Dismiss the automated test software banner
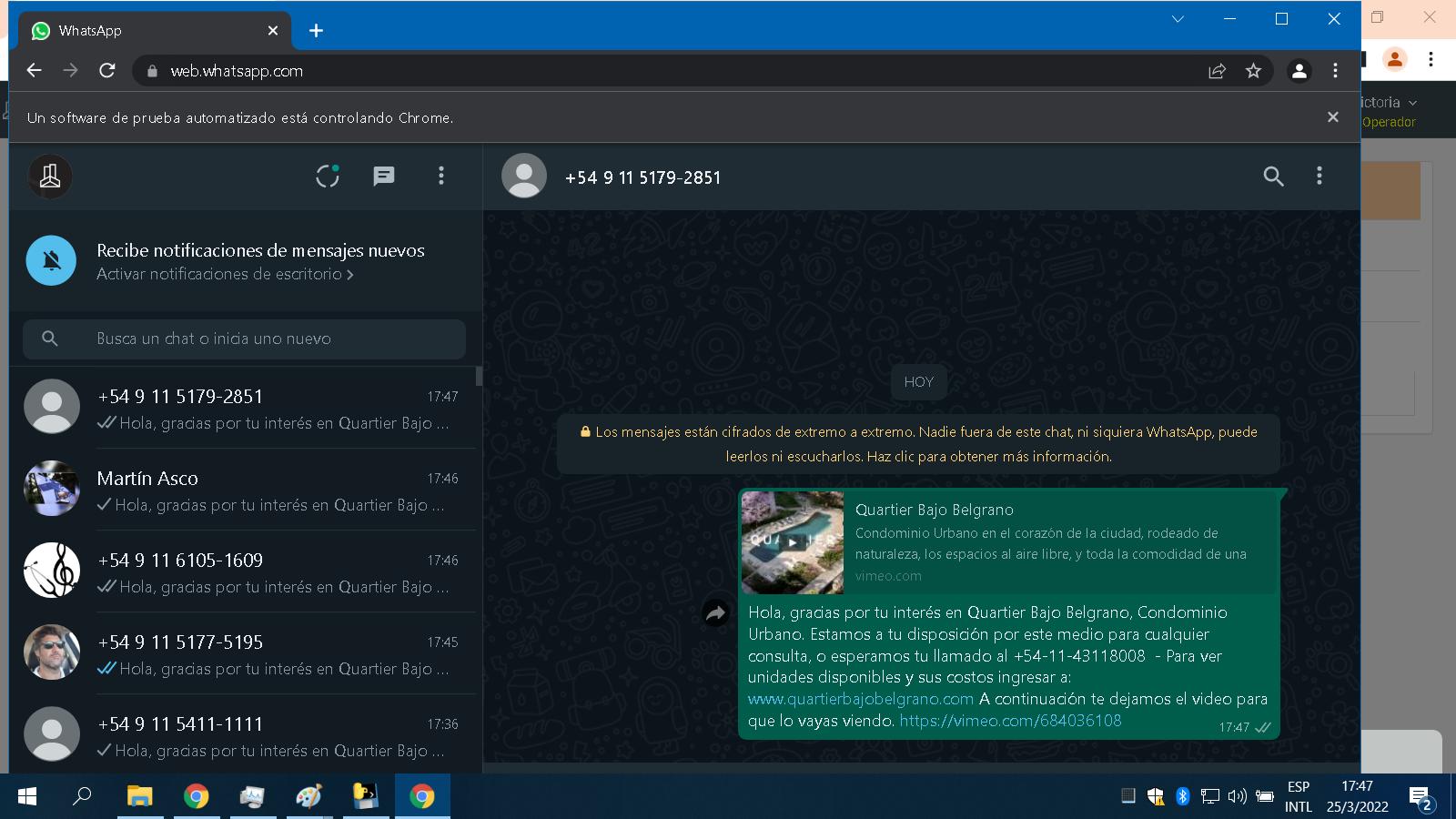 coord(1333,117)
